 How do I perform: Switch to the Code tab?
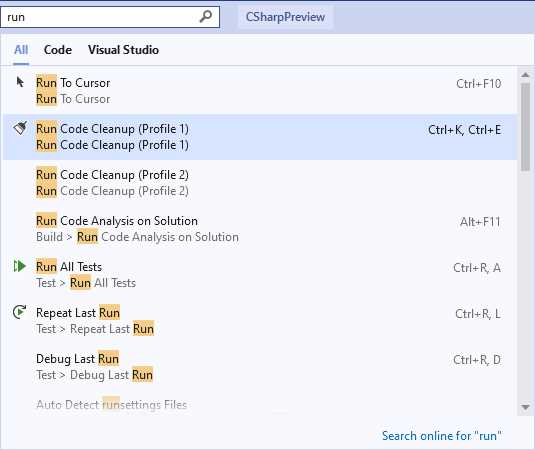point(58,50)
